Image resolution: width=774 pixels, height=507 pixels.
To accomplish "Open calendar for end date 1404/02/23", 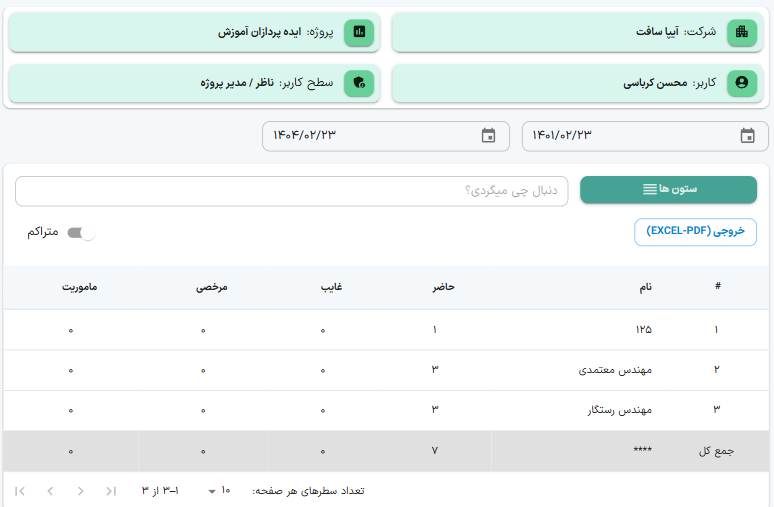I will point(488,136).
